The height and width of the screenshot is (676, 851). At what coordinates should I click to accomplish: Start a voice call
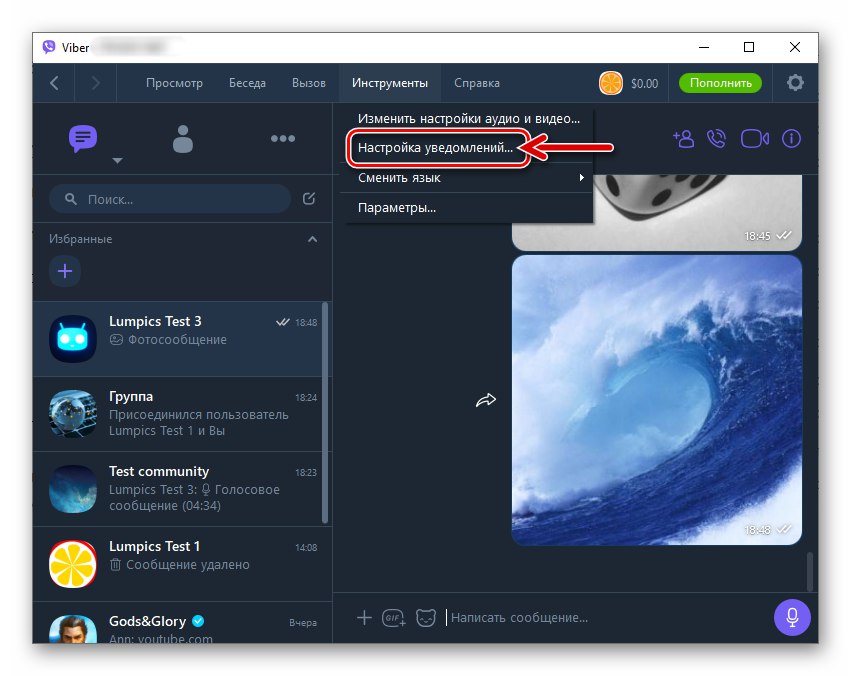718,139
